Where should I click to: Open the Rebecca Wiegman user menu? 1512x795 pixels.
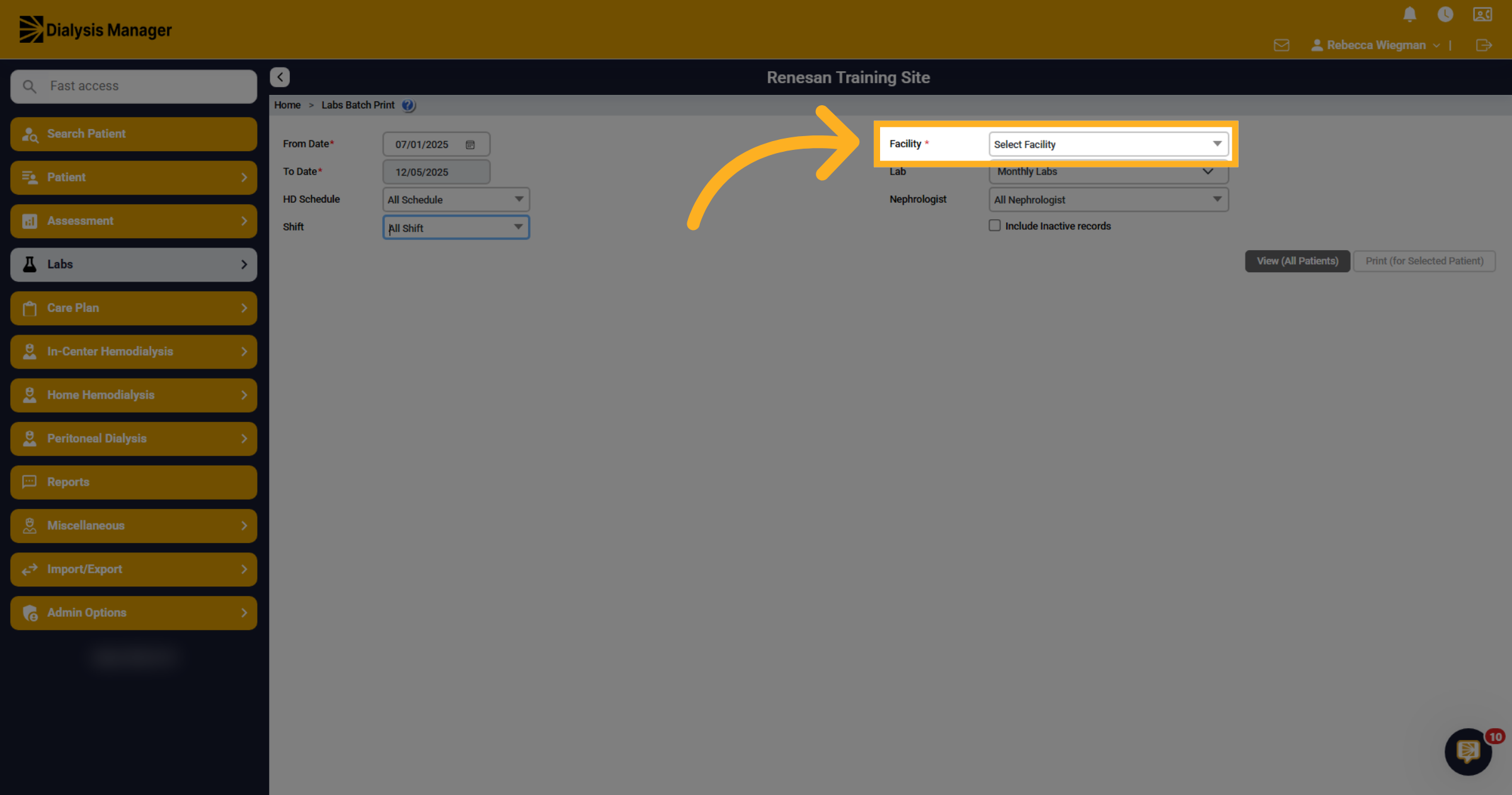tap(1375, 45)
